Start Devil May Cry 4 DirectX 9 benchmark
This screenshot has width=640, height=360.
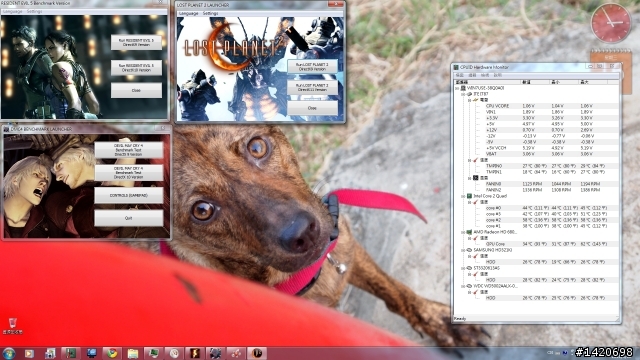coord(129,150)
